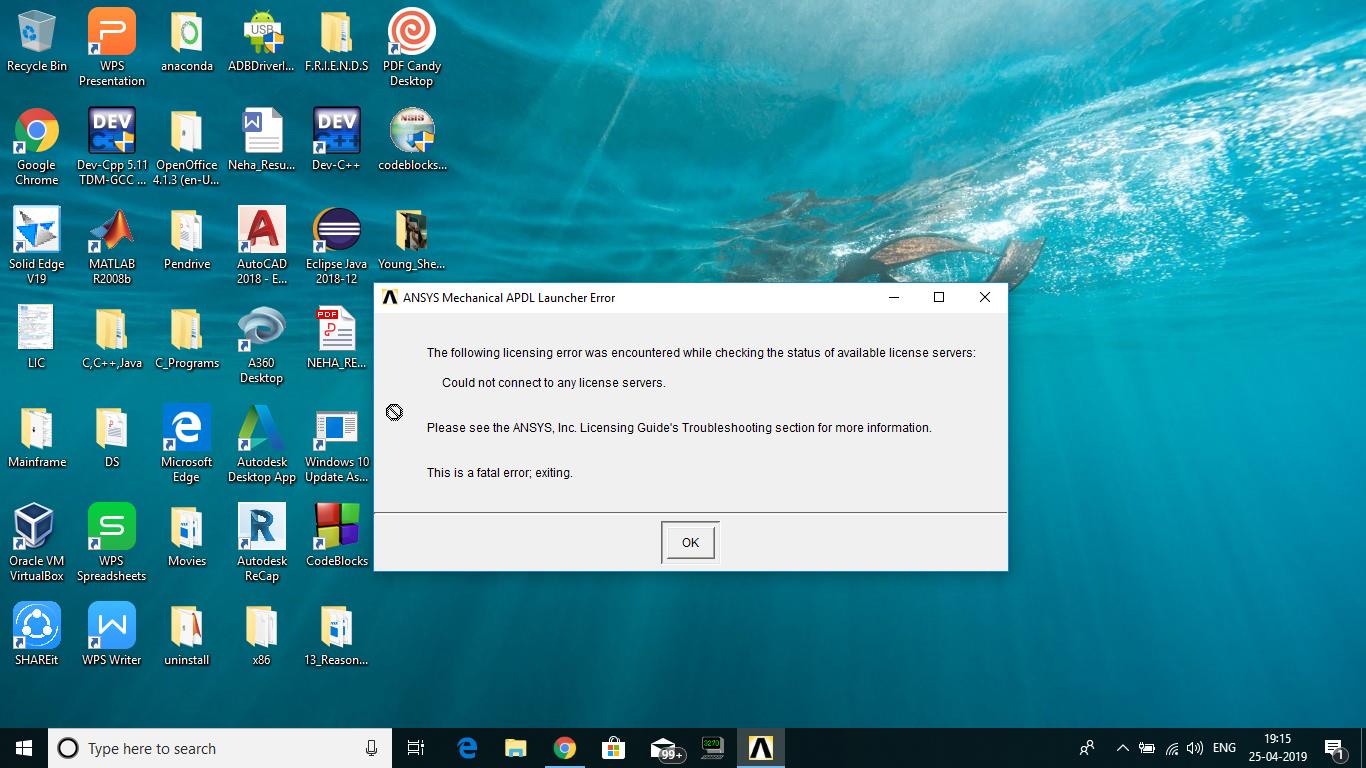
Task: Close the ANSYS Launcher Error dialog
Action: tap(985, 297)
